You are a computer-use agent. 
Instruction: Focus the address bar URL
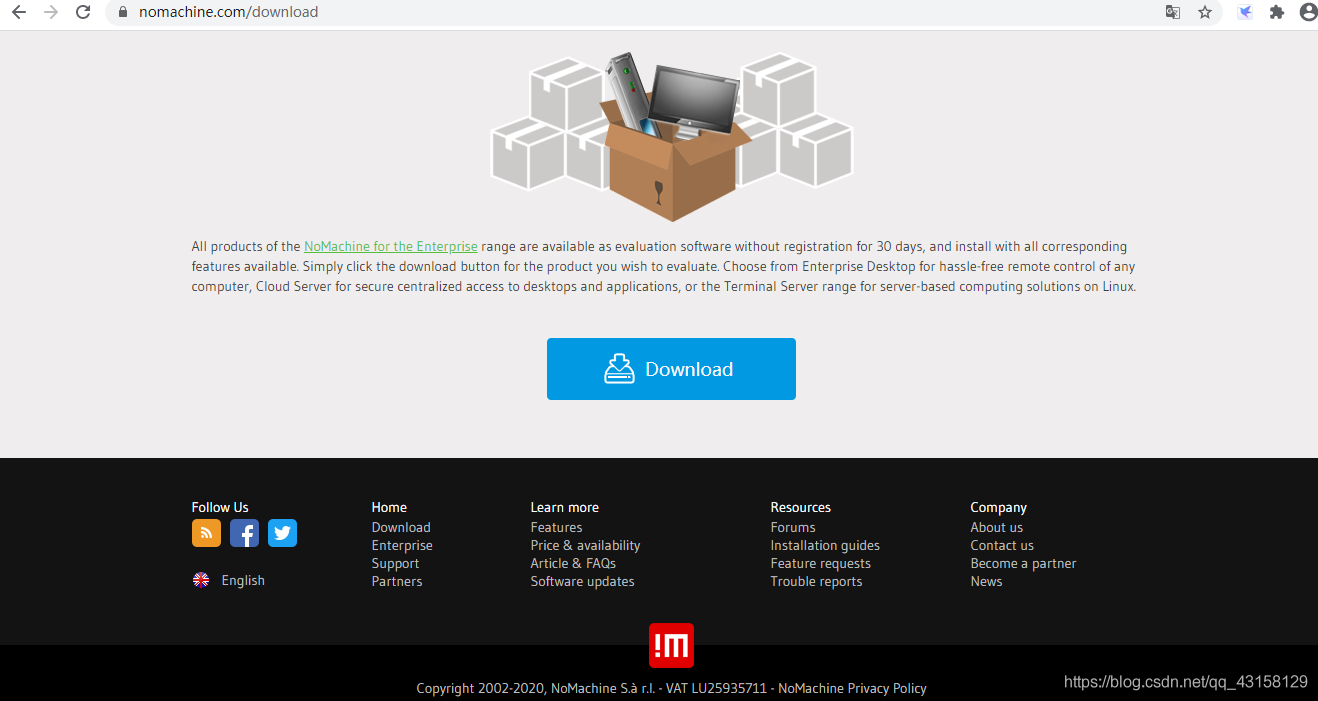click(228, 12)
